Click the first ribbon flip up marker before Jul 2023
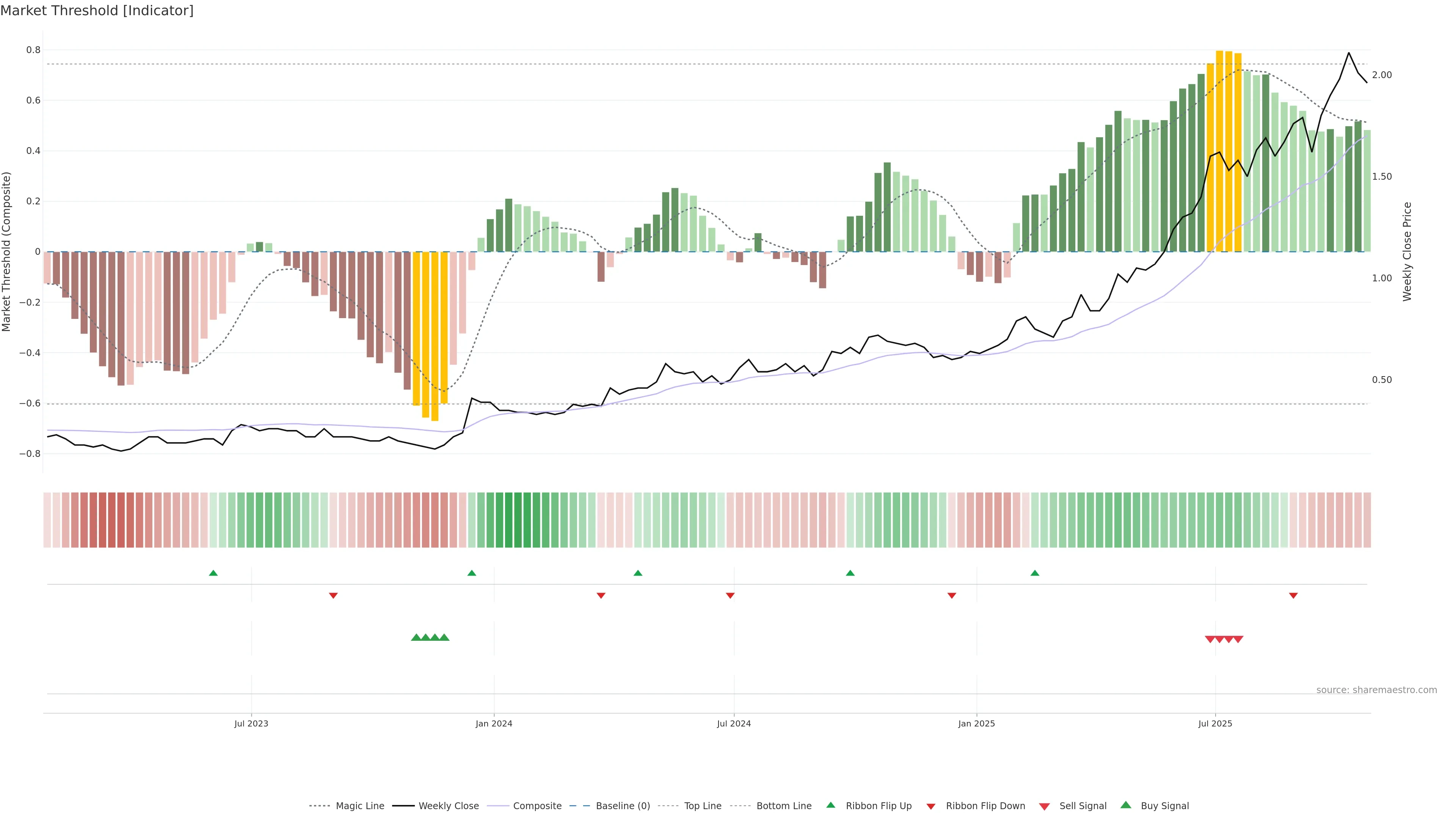1456x819 pixels. (213, 573)
